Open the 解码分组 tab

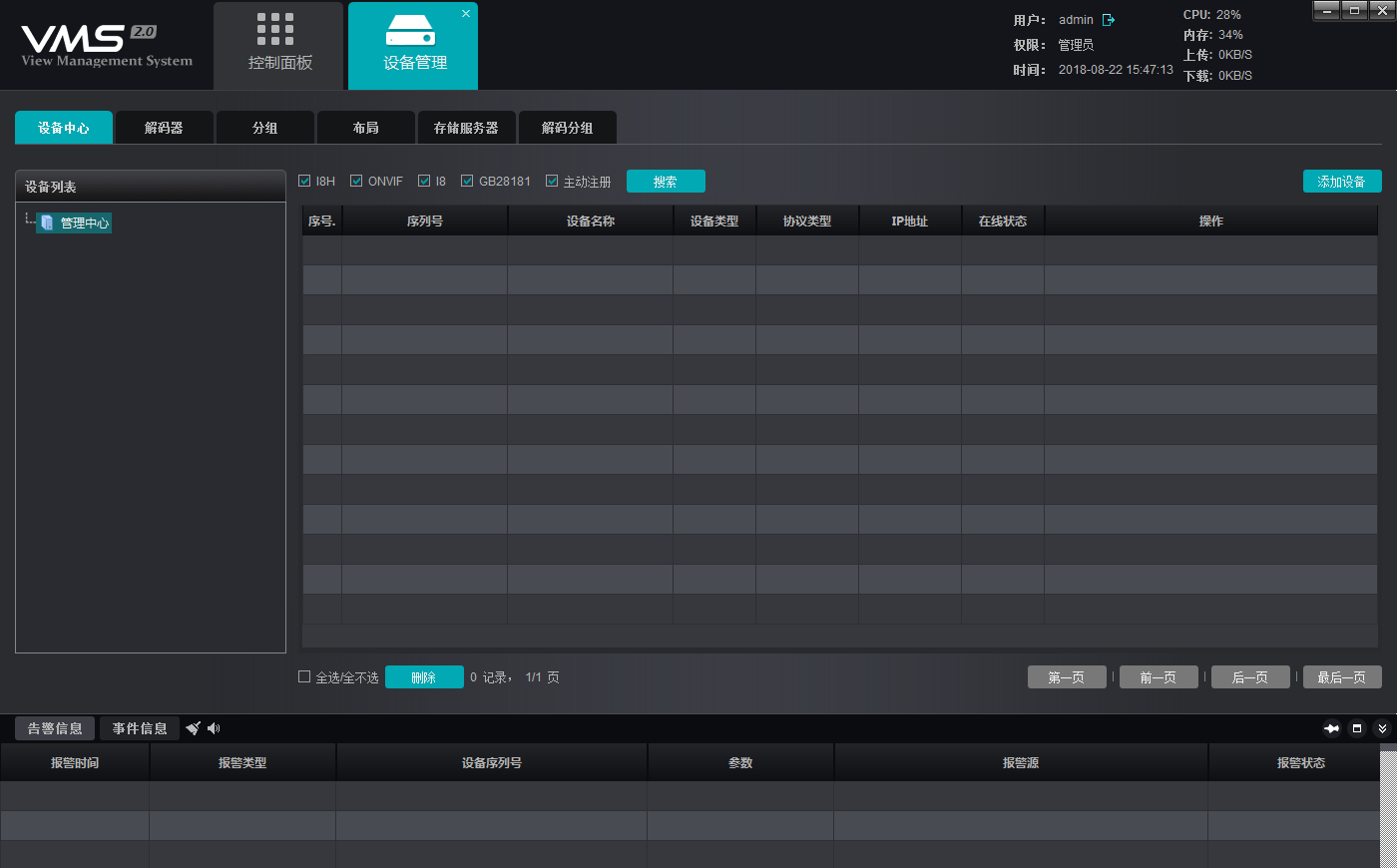(568, 128)
